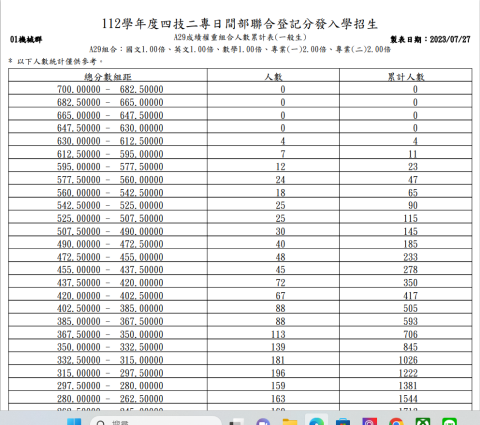Screen dimensions: 480x425
Task: Select range 350.00000 - 332.50000
Action: tap(110, 347)
